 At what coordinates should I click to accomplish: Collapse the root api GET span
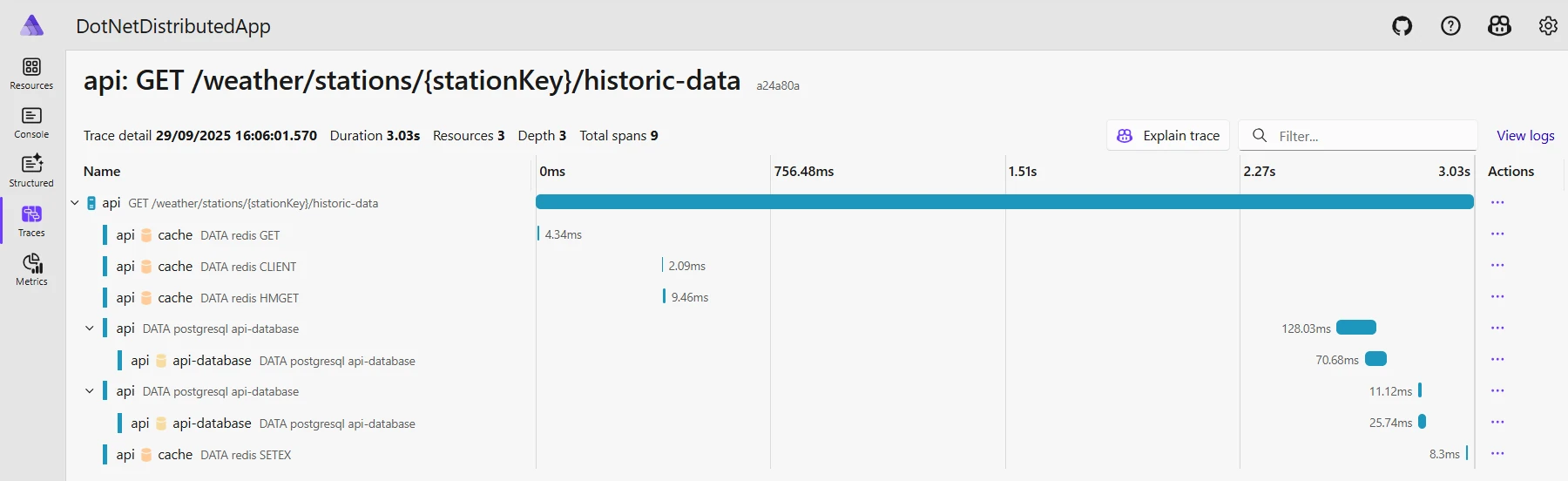coord(75,203)
